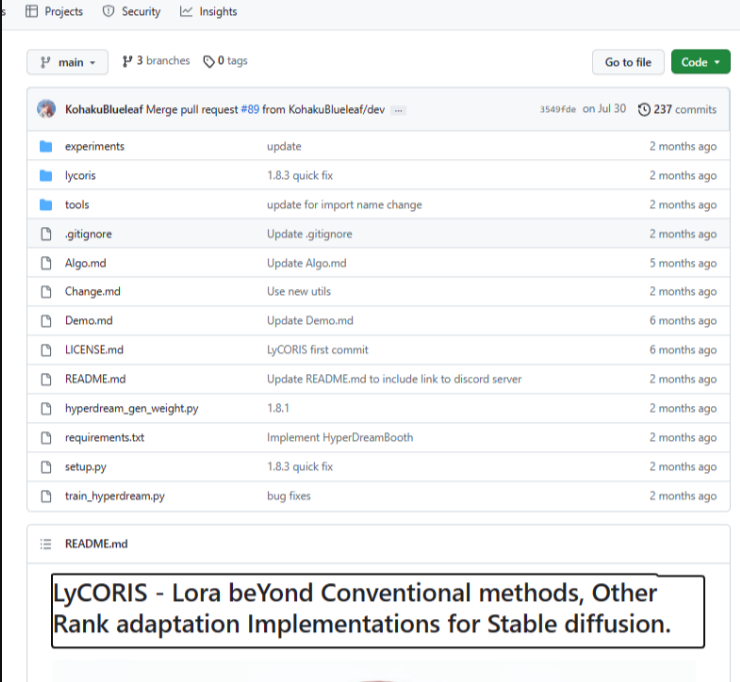Open the Demo.md file
740x682 pixels.
coord(89,321)
